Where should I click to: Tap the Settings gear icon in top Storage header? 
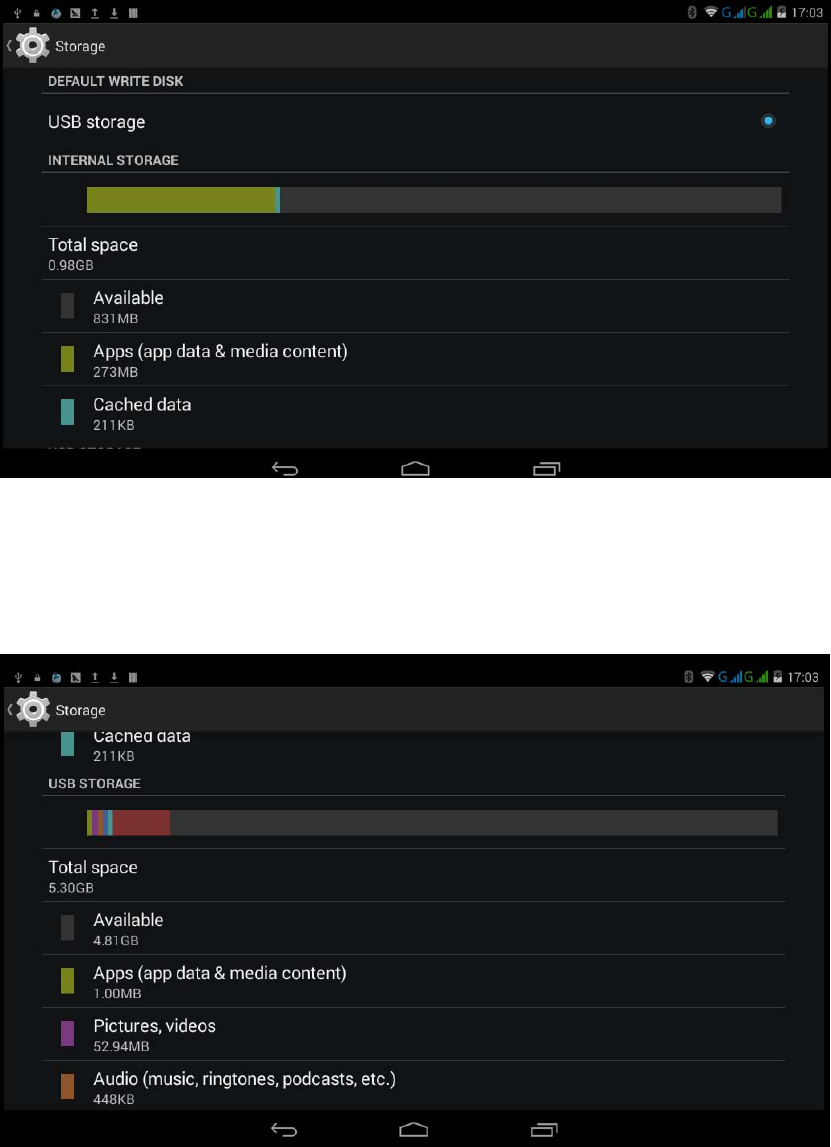pyautogui.click(x=32, y=45)
